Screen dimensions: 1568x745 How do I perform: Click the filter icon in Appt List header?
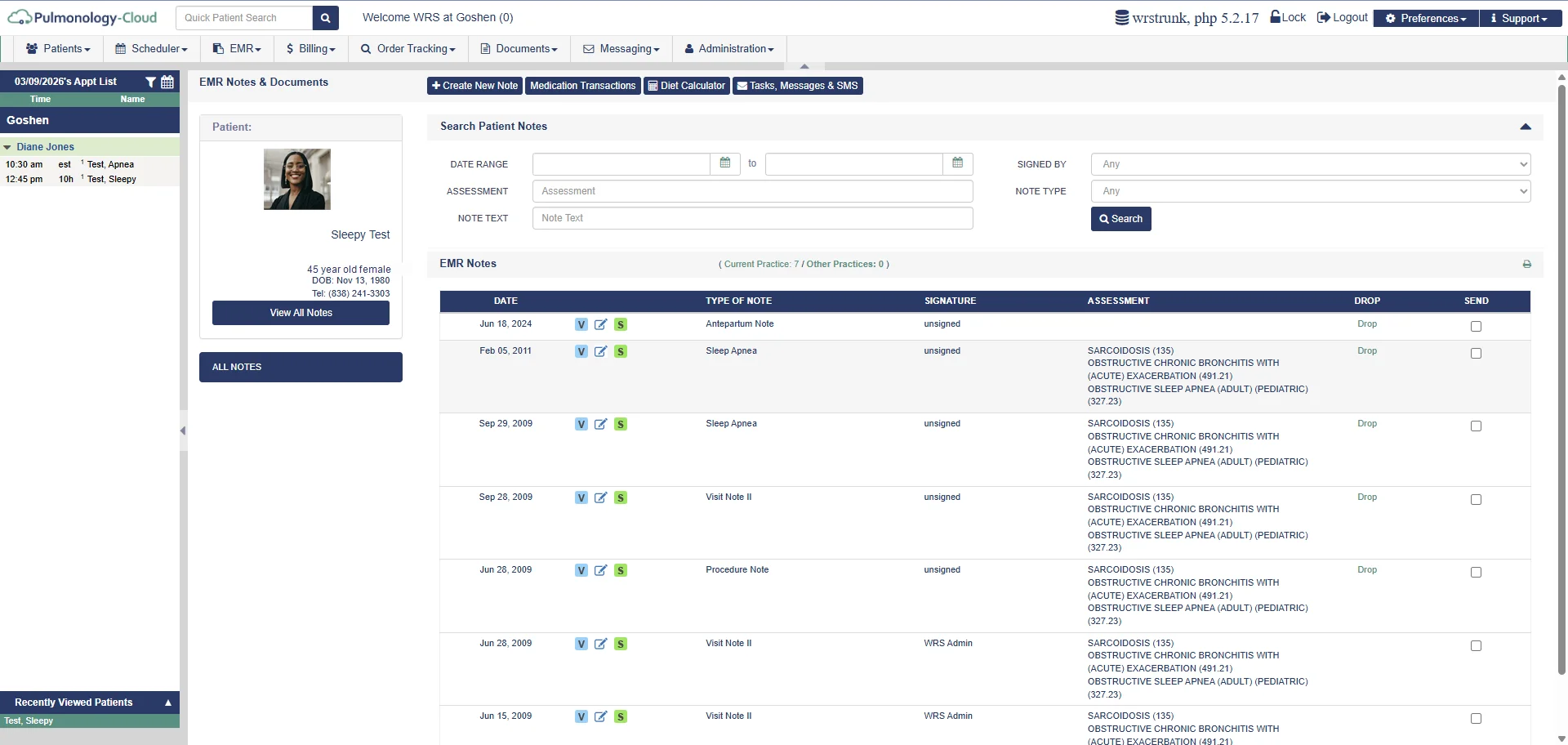click(150, 82)
